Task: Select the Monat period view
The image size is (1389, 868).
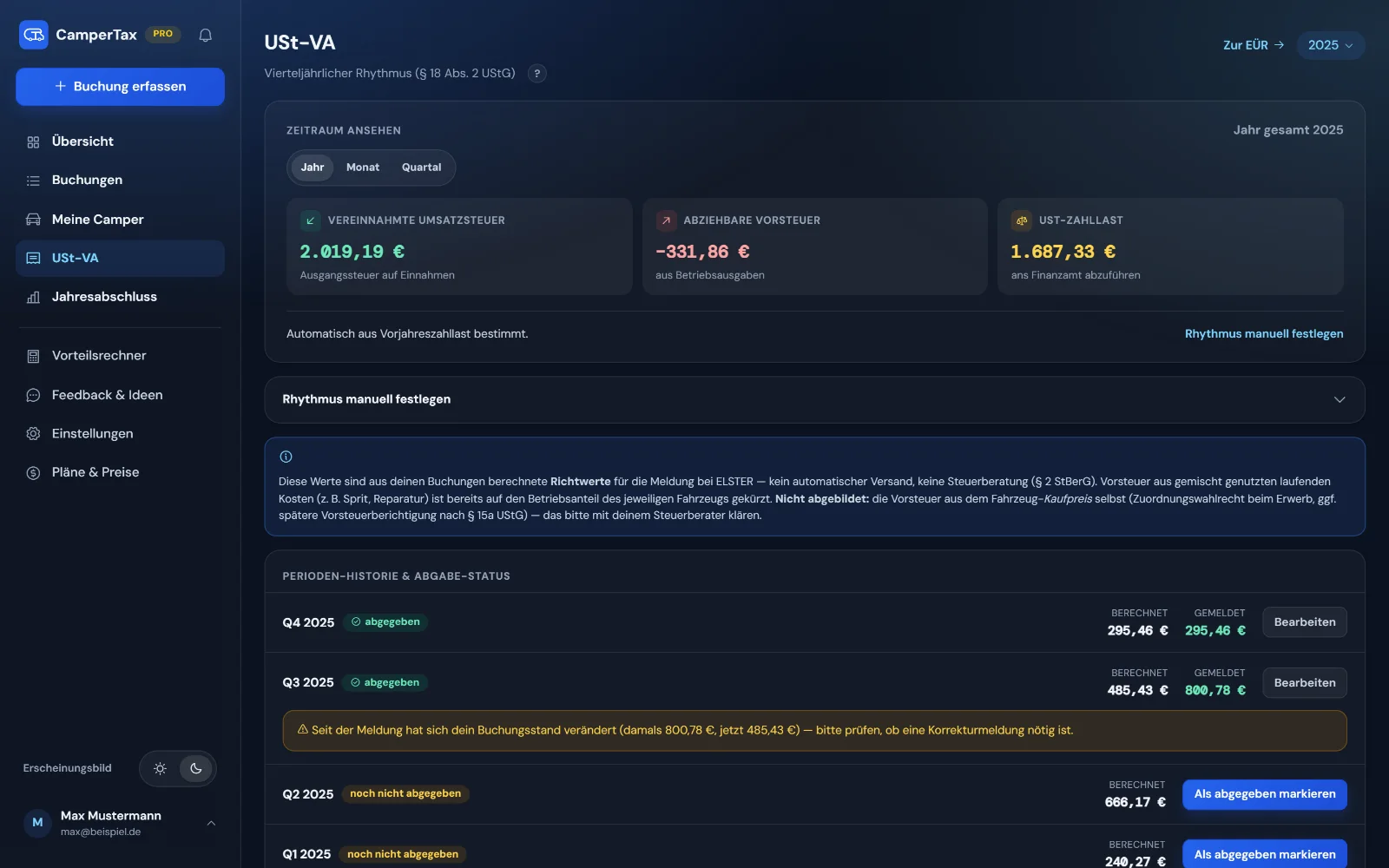Action: tap(363, 168)
